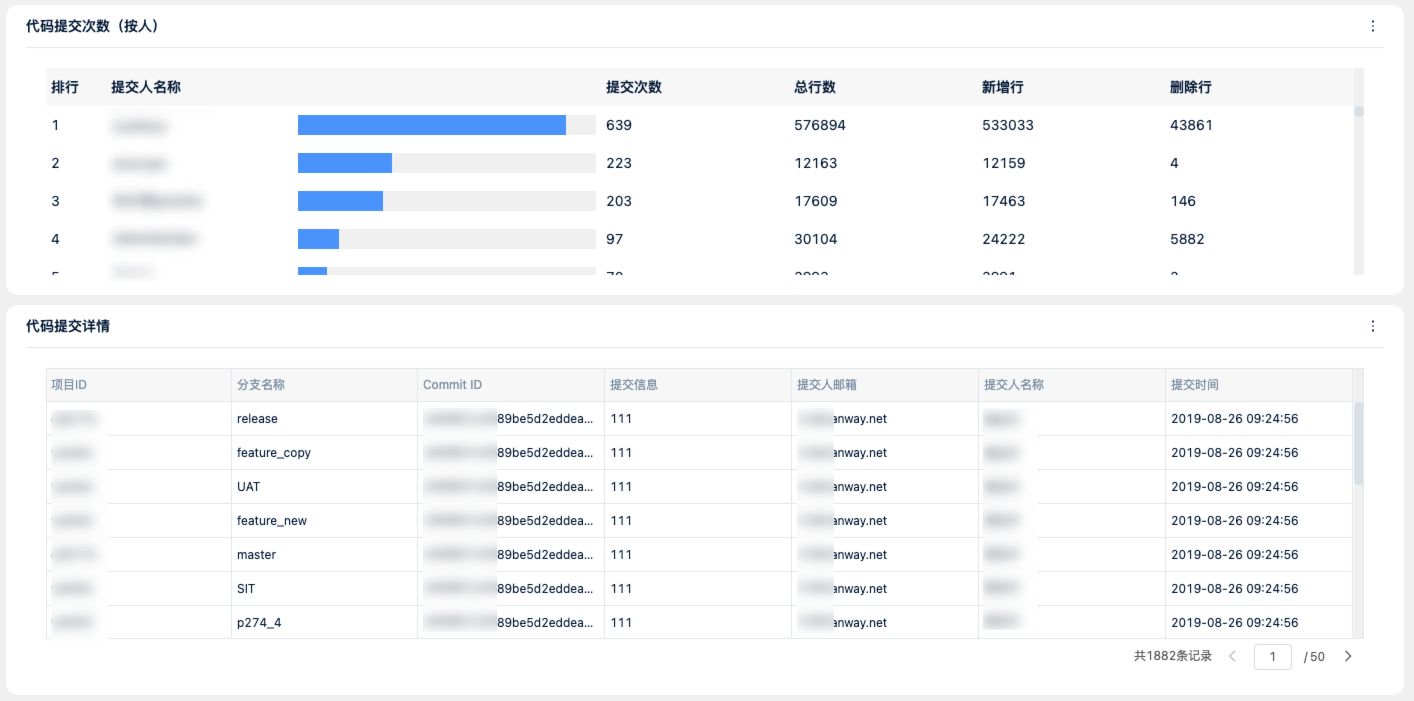1414x701 pixels.
Task: Click the 提交人名称 header in ranking table
Action: (146, 87)
